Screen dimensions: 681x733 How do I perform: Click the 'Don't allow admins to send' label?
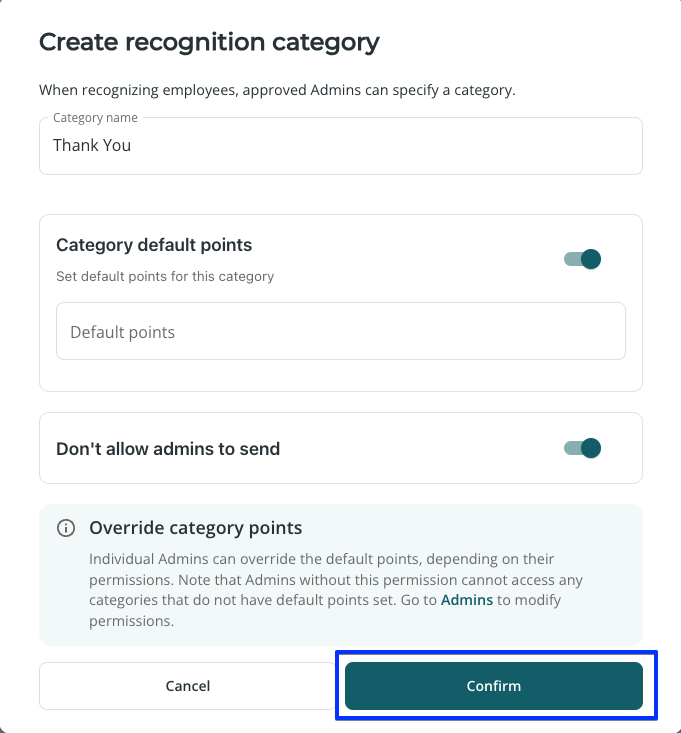pyautogui.click(x=168, y=449)
